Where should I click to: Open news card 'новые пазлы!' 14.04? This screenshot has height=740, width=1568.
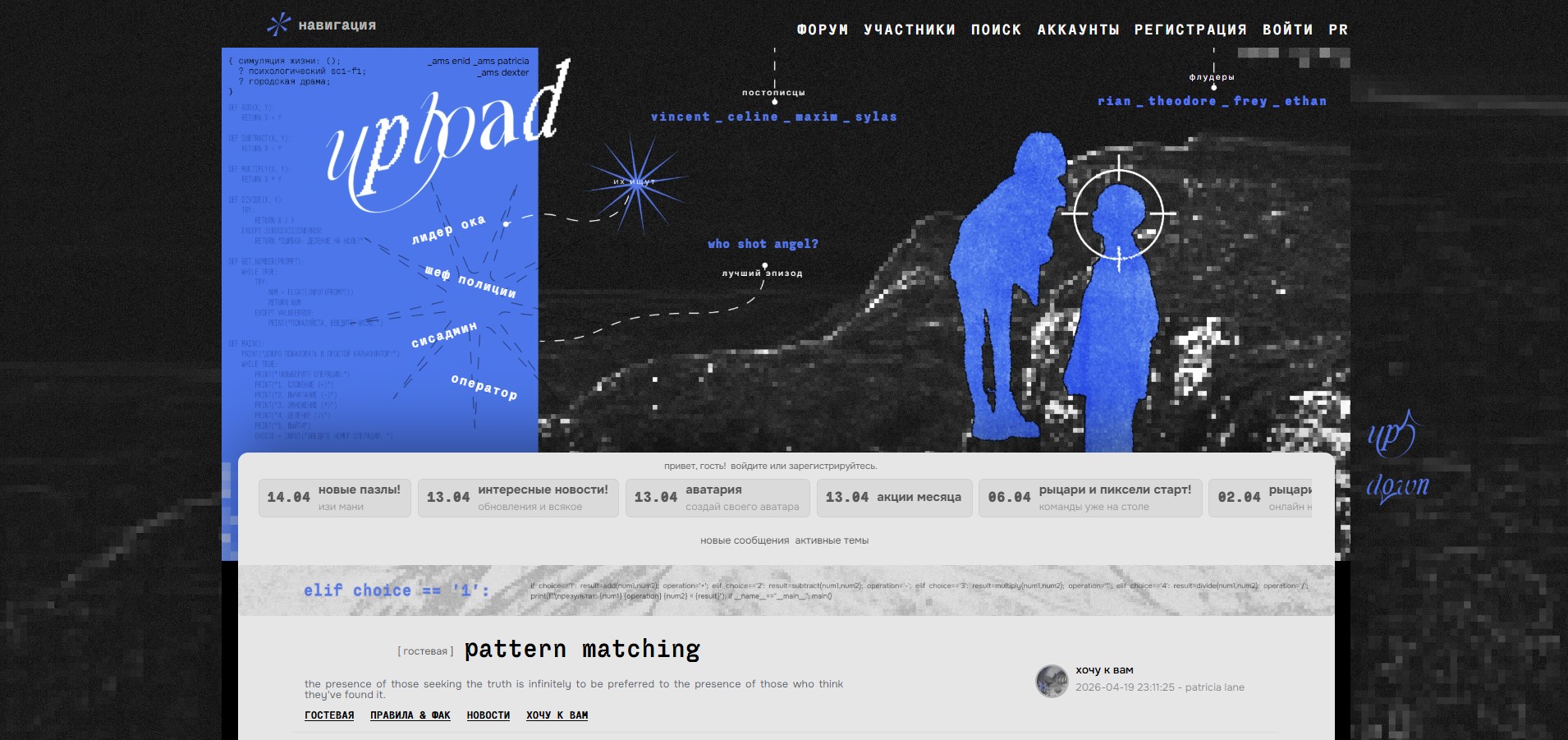click(x=335, y=498)
